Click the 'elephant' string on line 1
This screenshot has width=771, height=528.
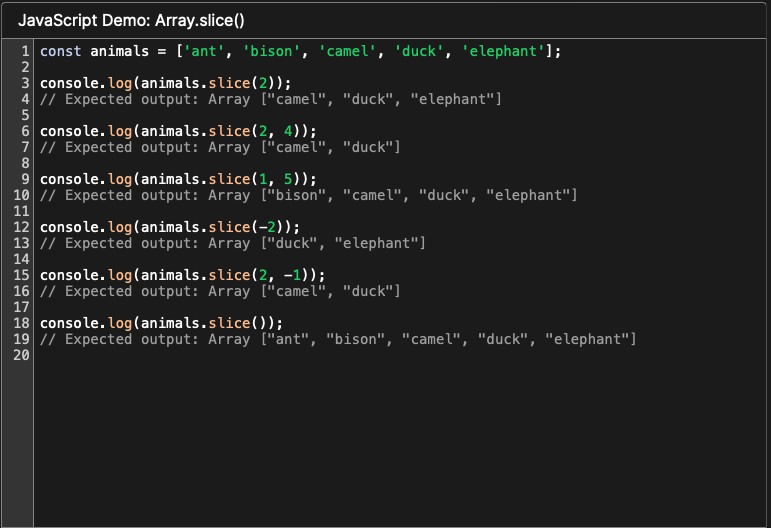500,51
